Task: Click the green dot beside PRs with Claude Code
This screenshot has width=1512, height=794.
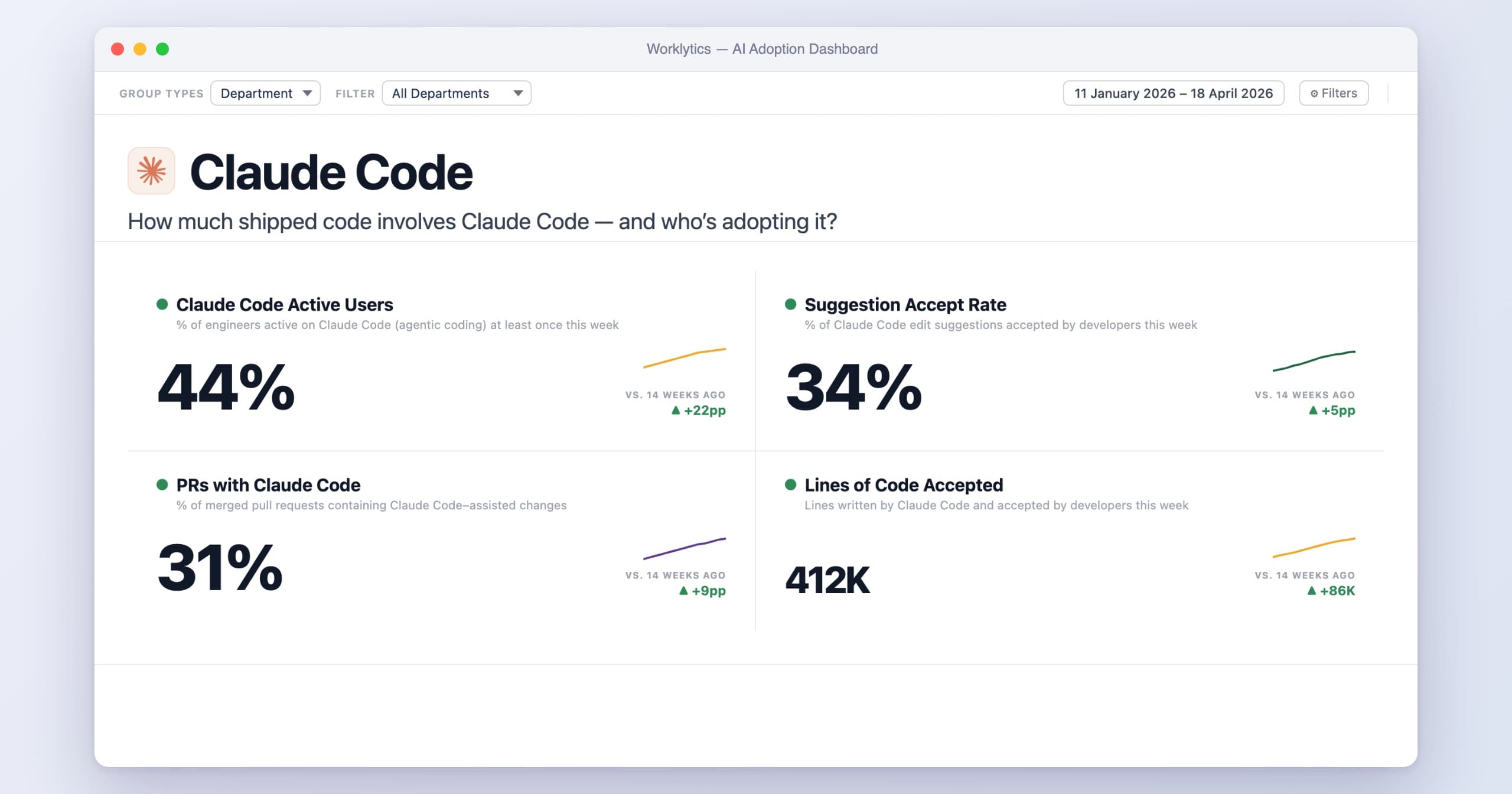Action: 162,484
